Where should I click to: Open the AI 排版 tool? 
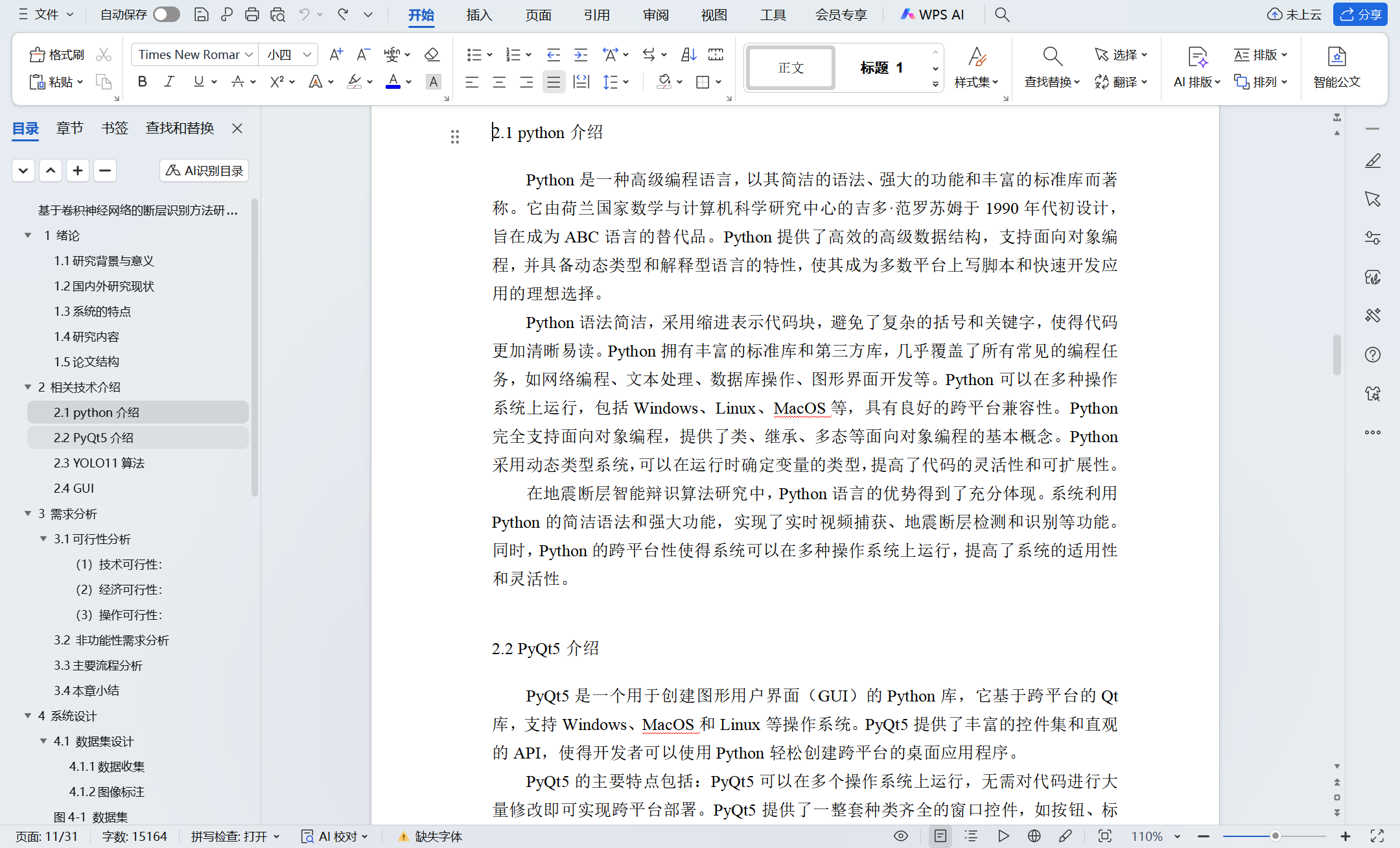[x=1196, y=67]
